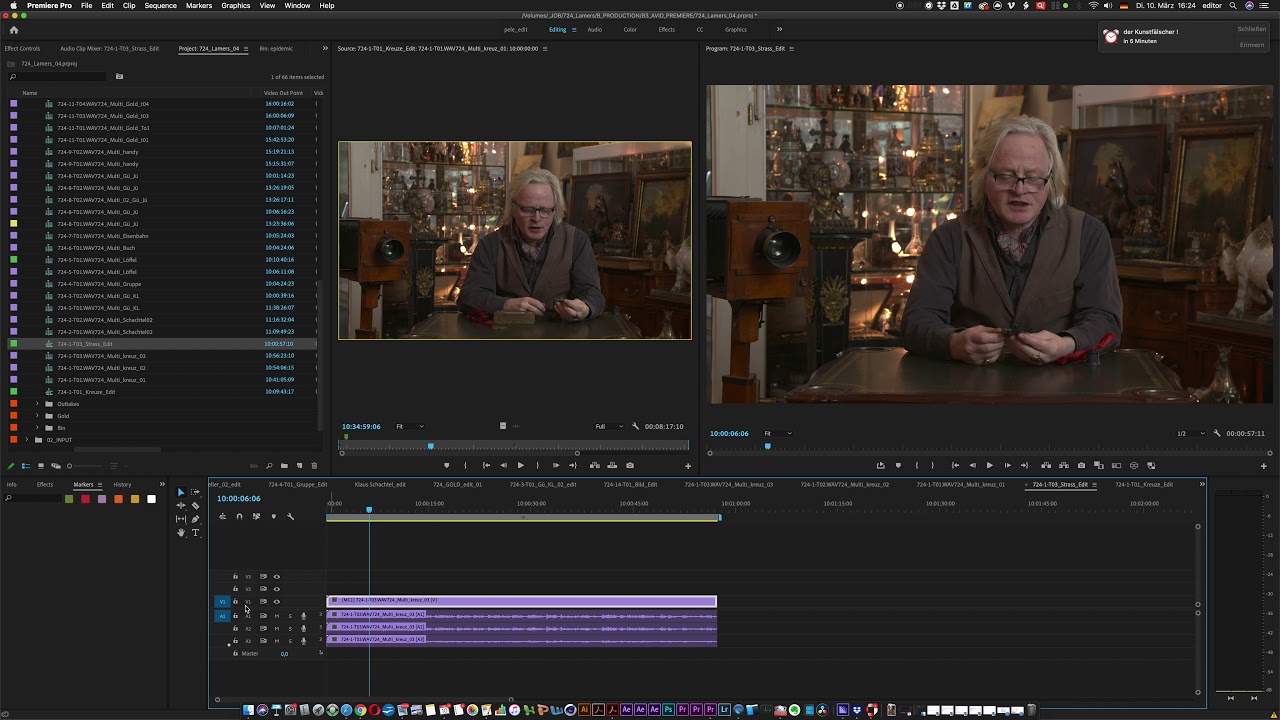Play the Program monitor
The image size is (1280, 720).
tap(990, 465)
